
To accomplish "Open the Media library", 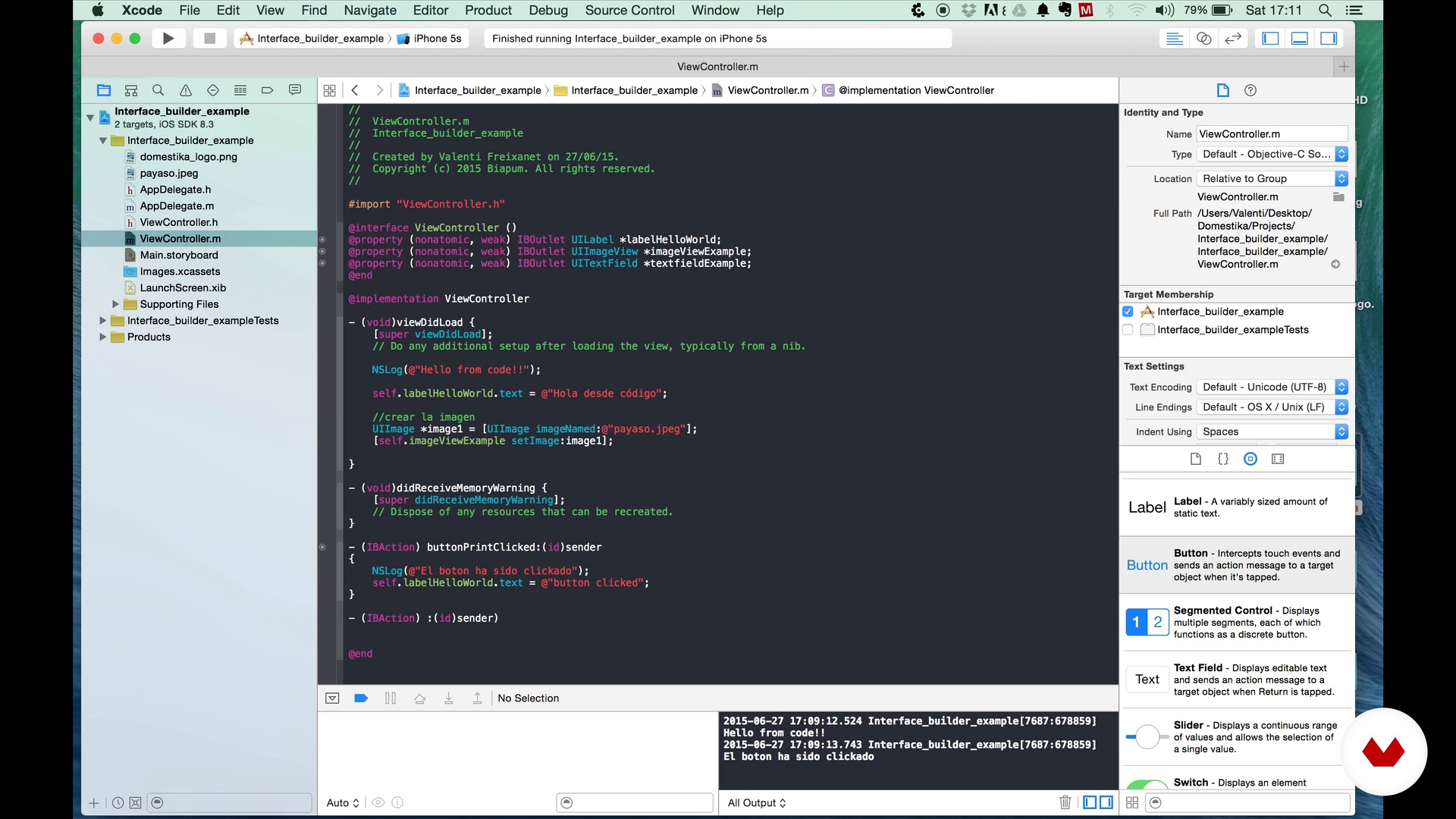I will (x=1278, y=459).
